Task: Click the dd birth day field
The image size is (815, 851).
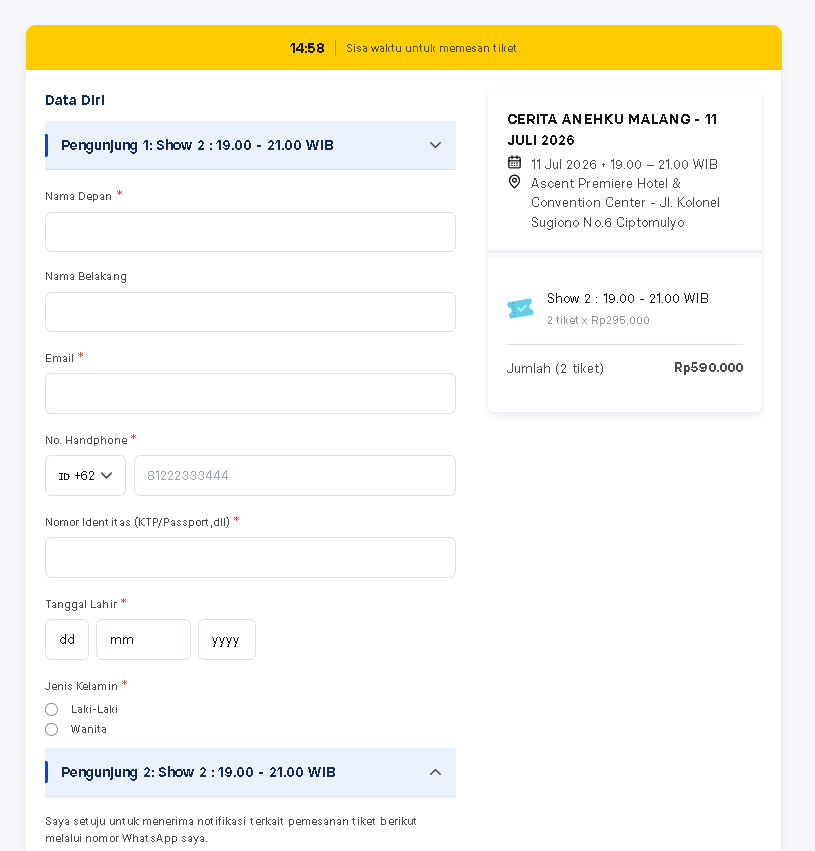Action: pyautogui.click(x=67, y=639)
